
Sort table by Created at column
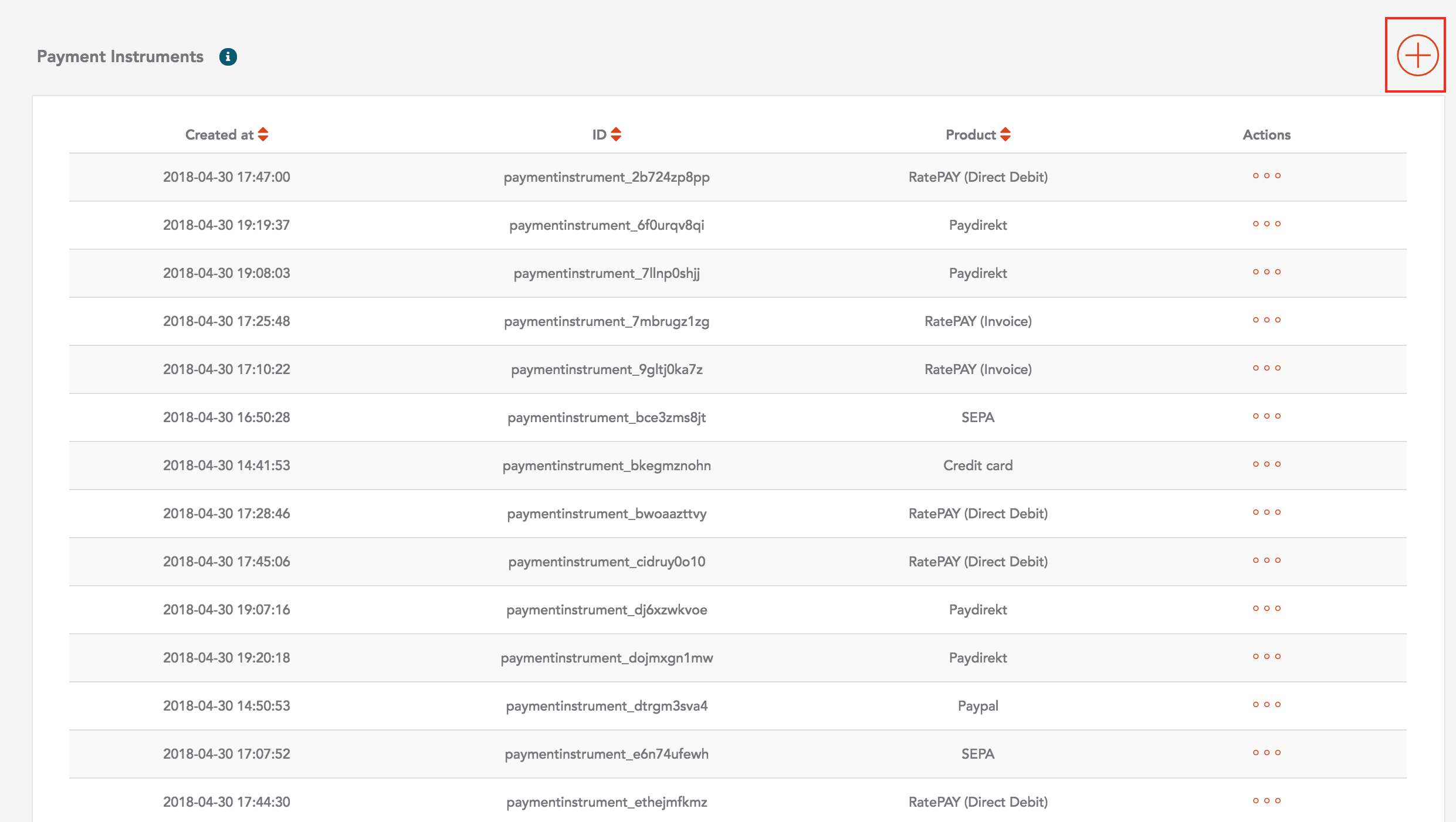pos(263,135)
